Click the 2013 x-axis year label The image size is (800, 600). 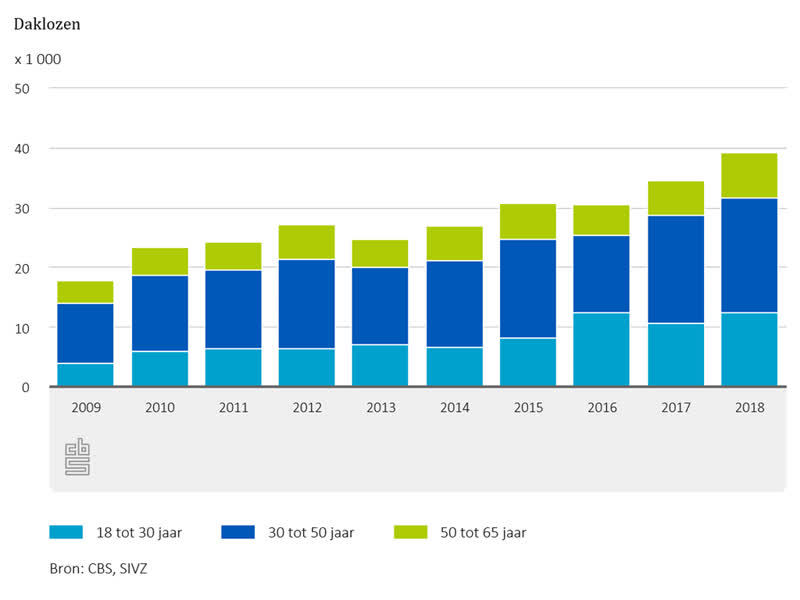click(379, 408)
